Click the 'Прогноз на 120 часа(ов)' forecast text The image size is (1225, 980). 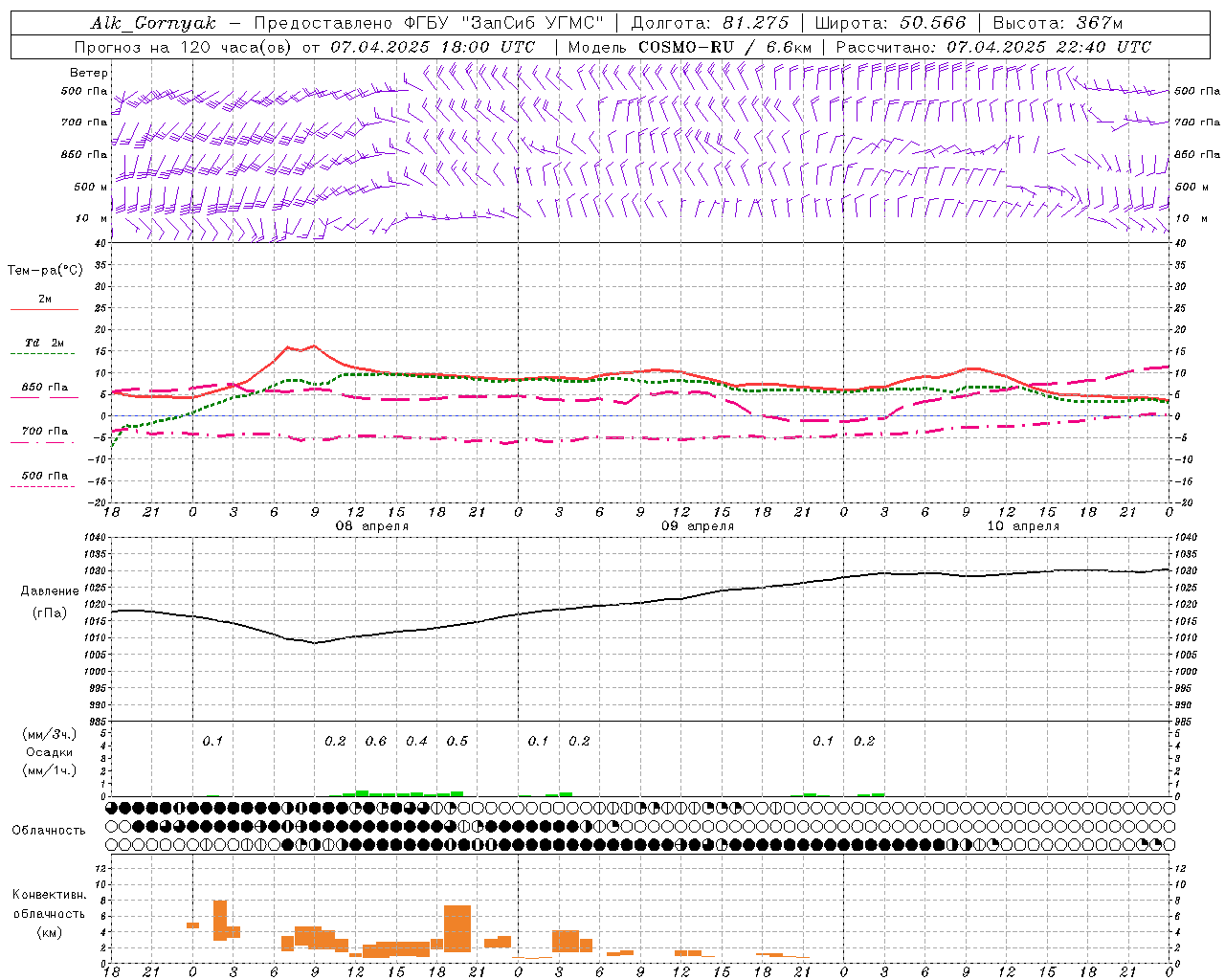coord(183,47)
